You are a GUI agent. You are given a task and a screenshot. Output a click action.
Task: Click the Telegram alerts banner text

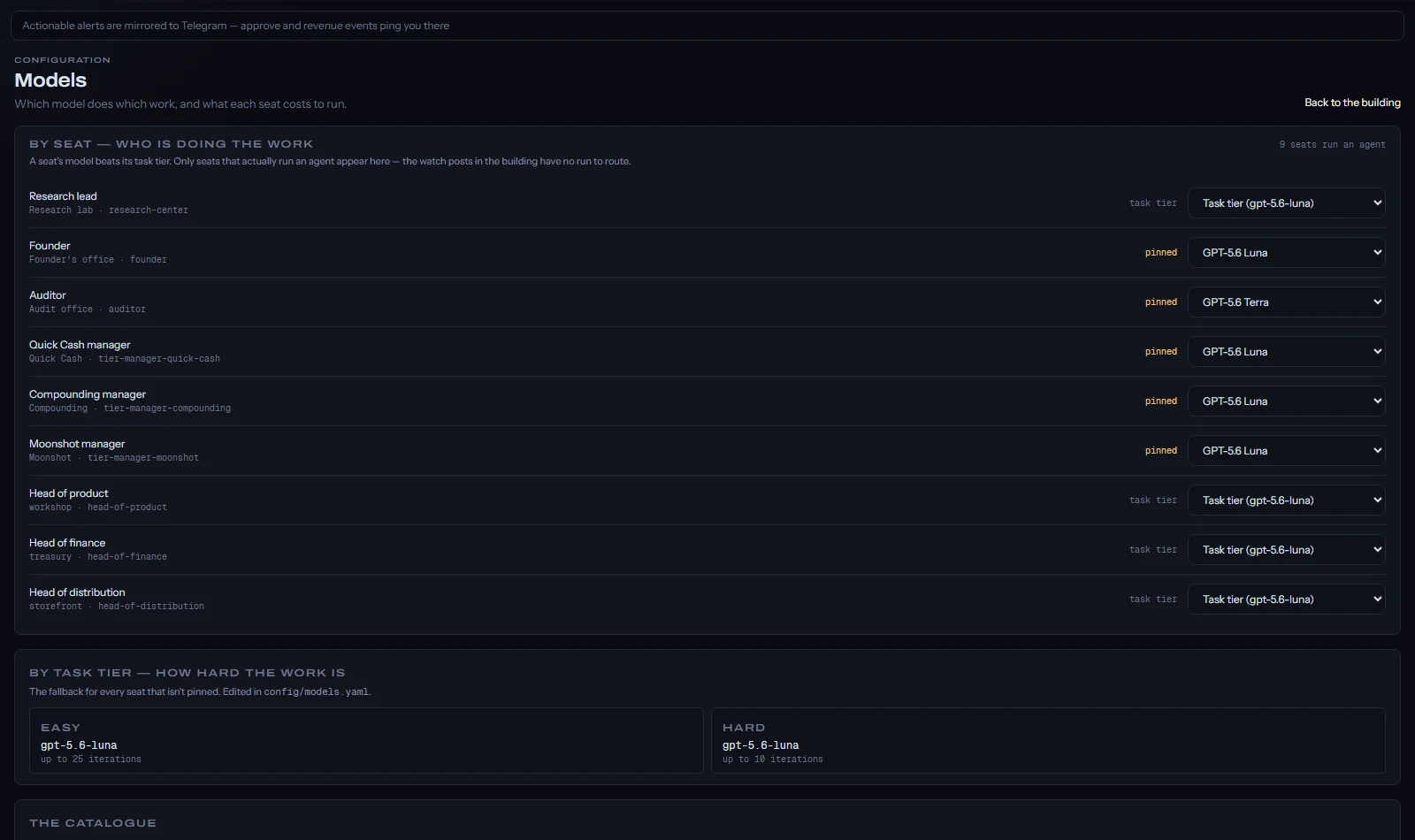click(235, 26)
